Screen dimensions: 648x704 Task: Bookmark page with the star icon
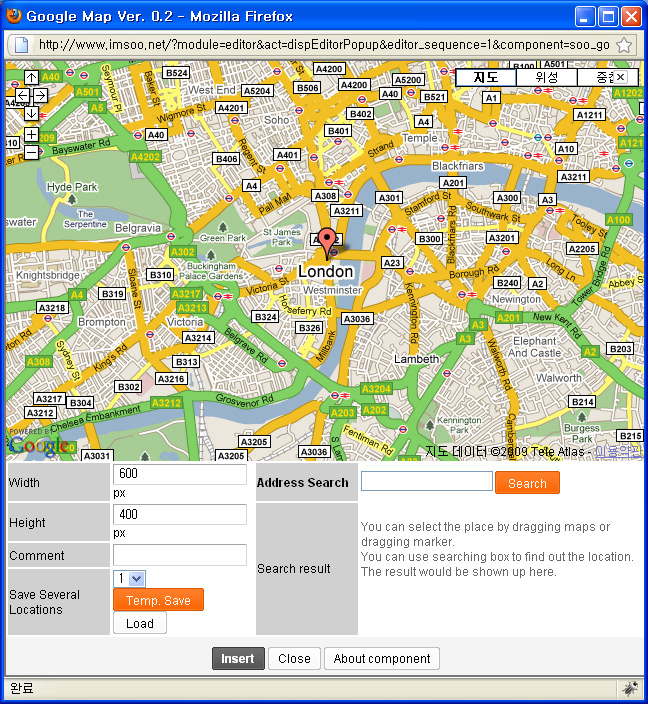coord(624,45)
